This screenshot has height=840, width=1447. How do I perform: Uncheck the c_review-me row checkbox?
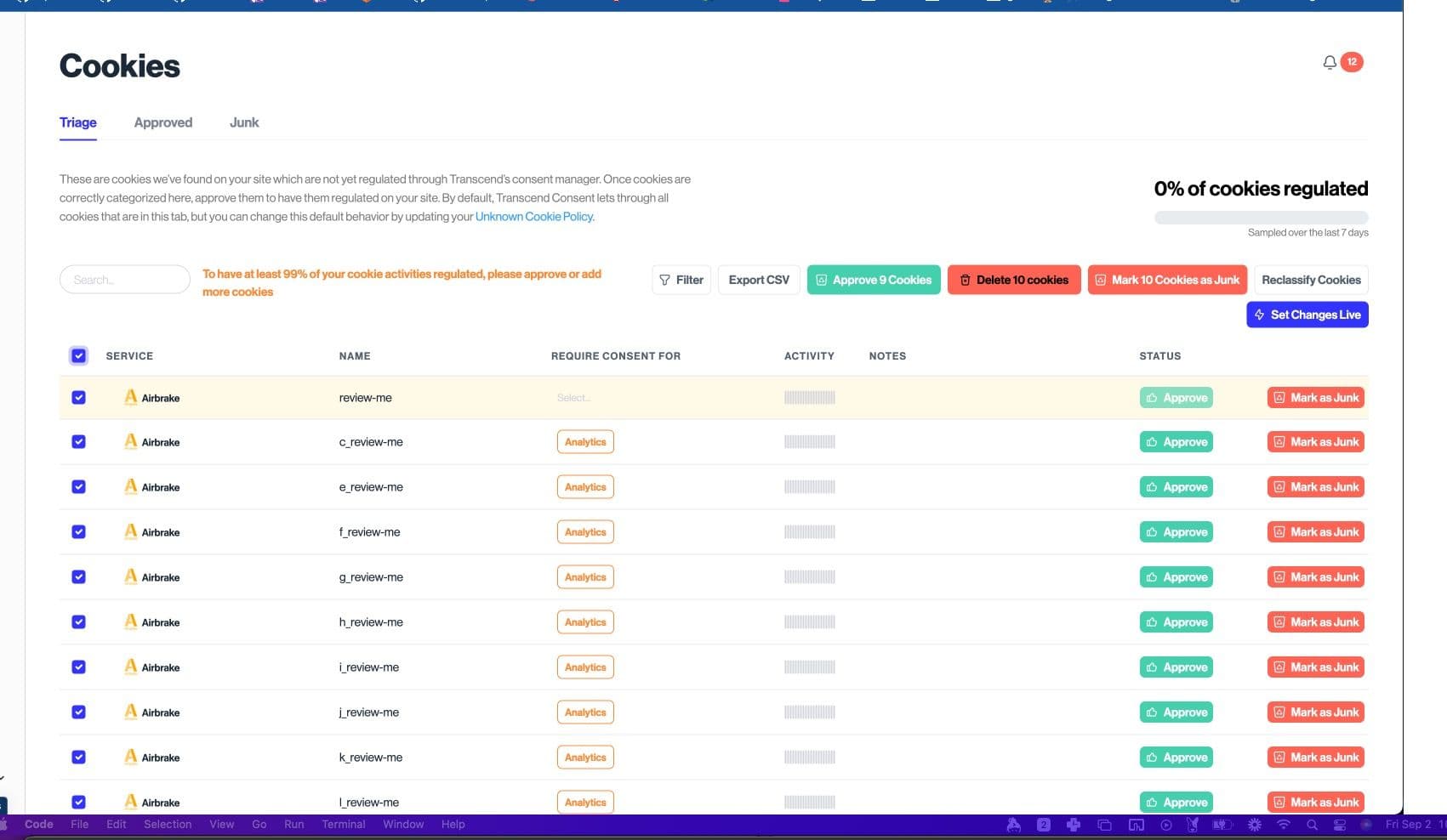coord(78,442)
